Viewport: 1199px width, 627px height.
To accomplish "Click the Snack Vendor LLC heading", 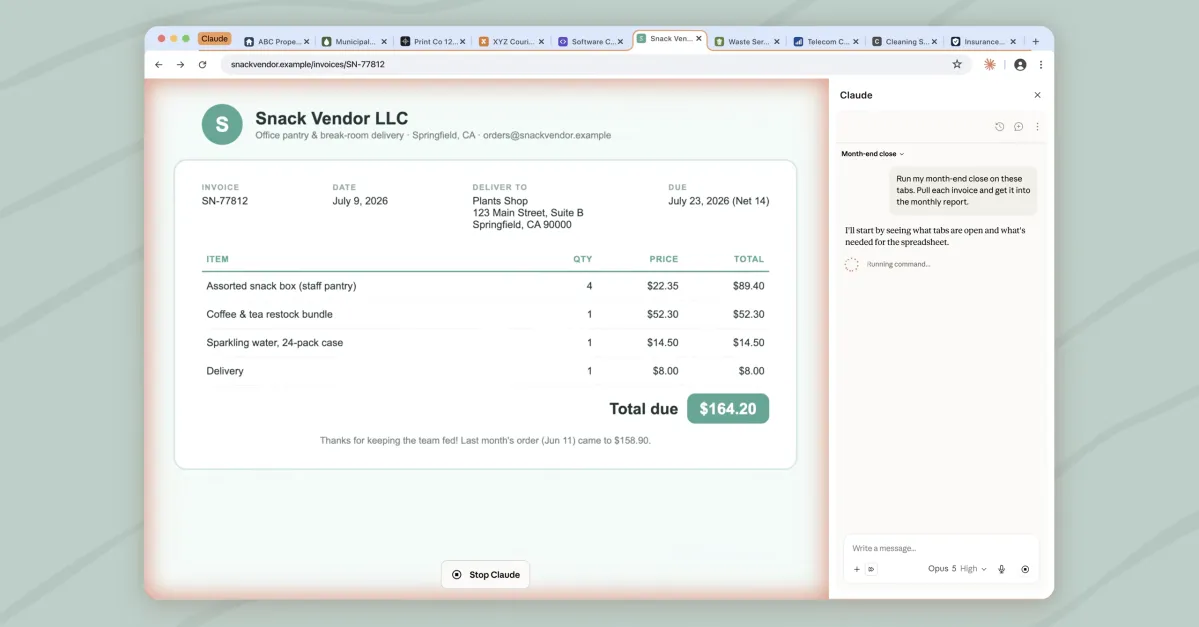I will (332, 119).
